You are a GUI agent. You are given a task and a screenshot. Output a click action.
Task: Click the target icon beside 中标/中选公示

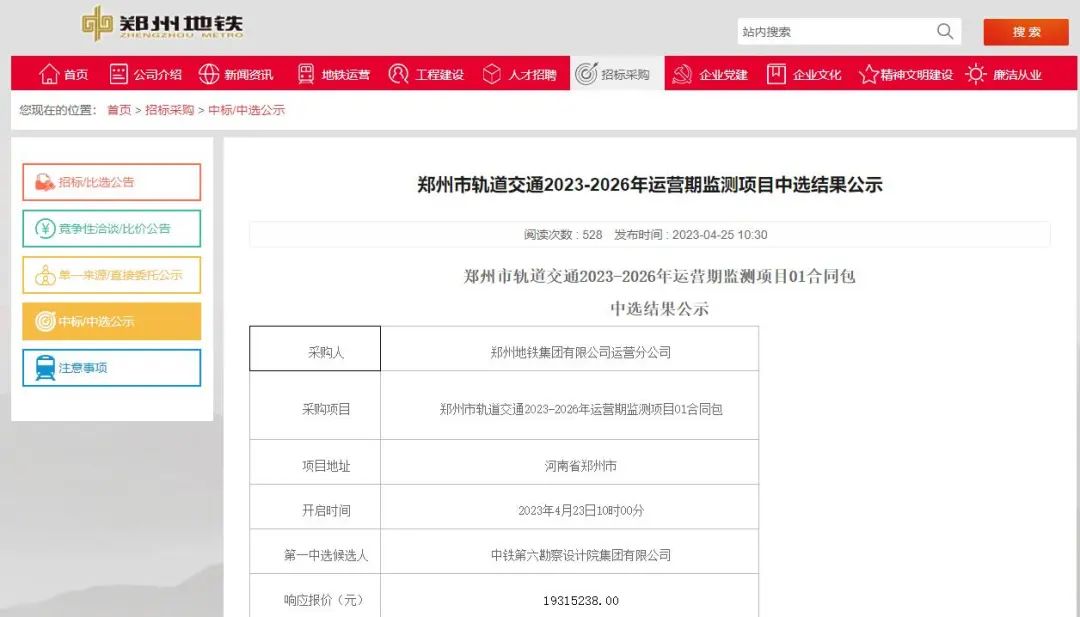click(x=45, y=321)
